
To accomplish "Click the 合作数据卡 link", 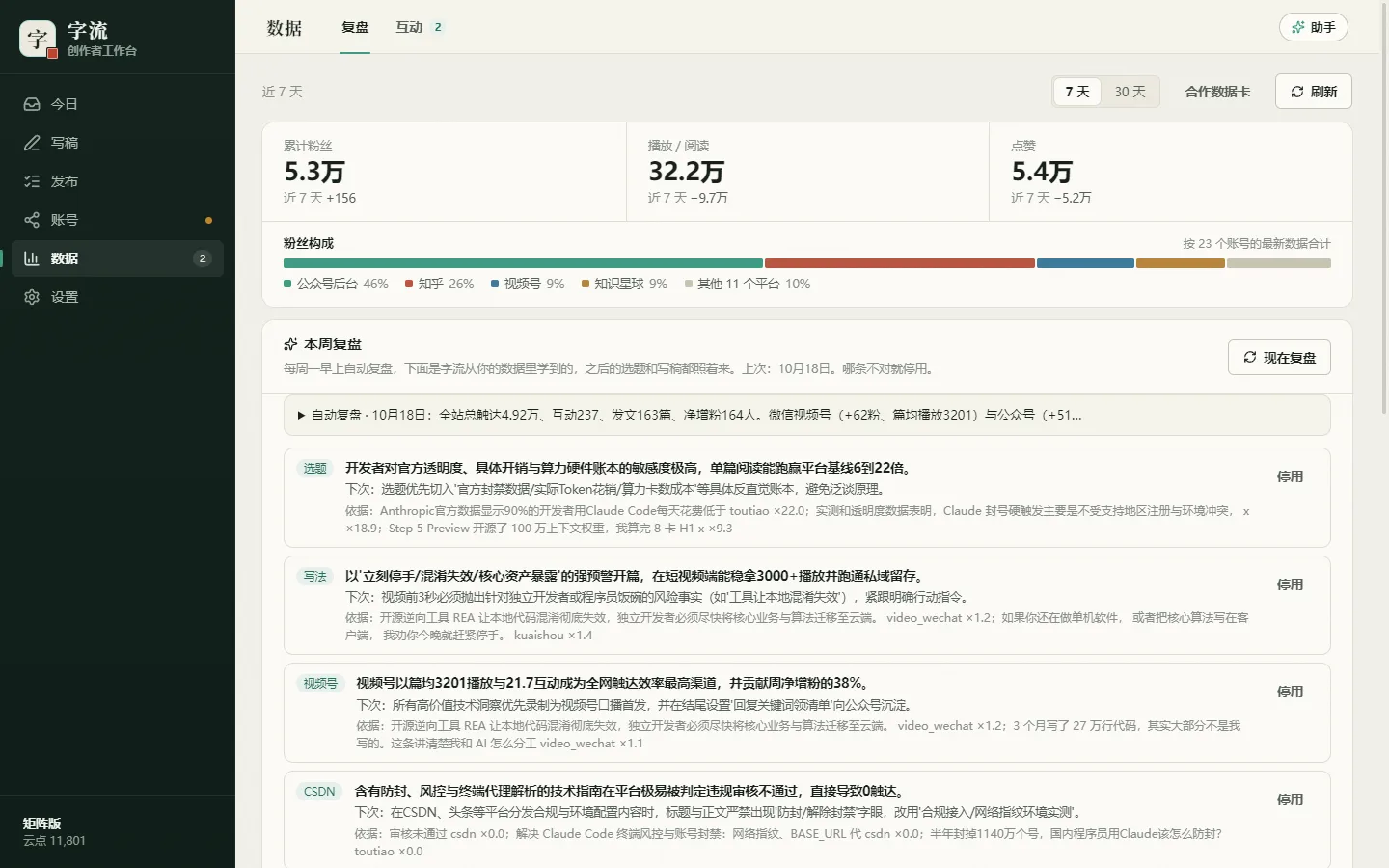I will point(1217,92).
